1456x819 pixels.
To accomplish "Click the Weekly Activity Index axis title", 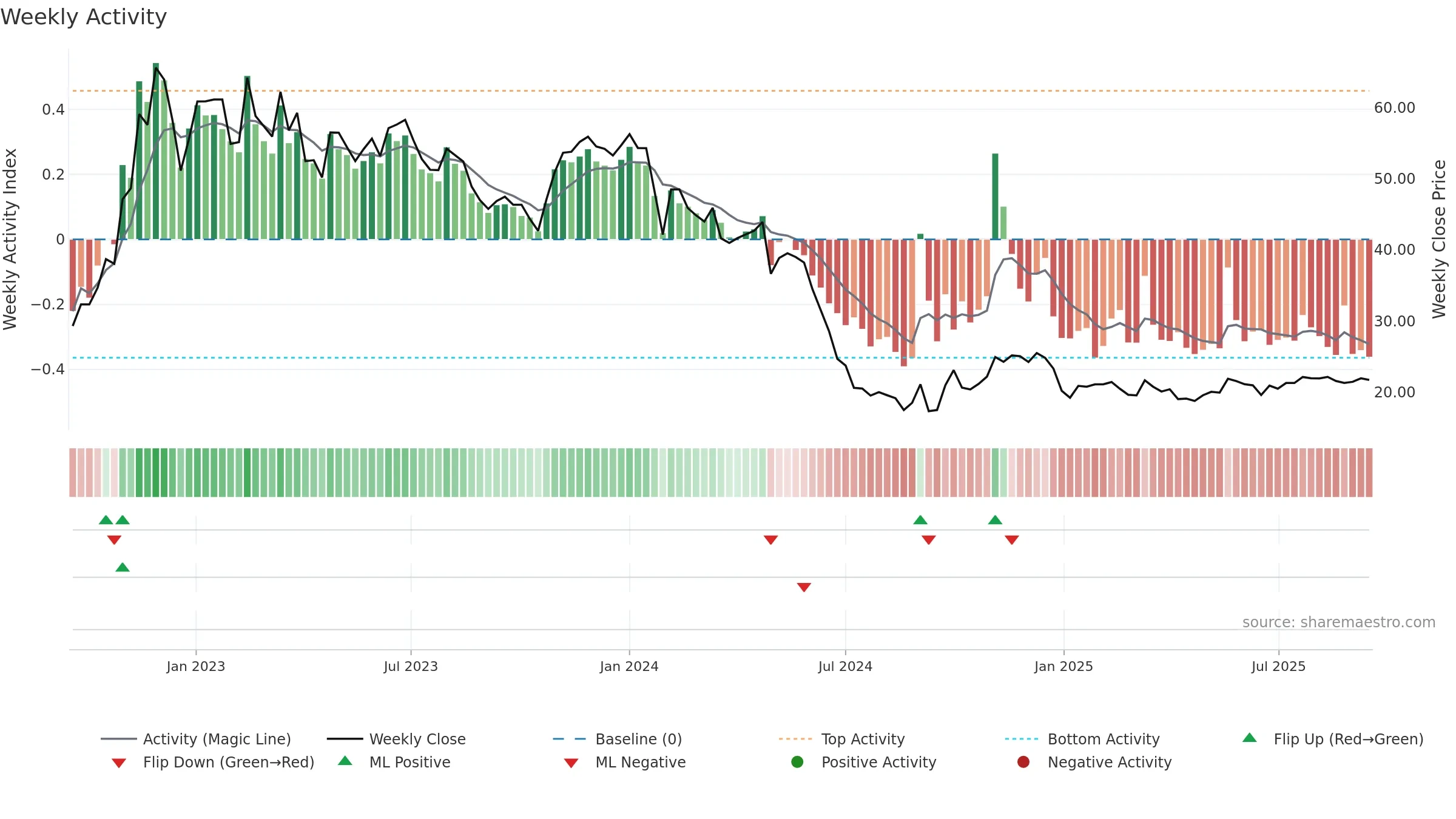I will (x=10, y=239).
